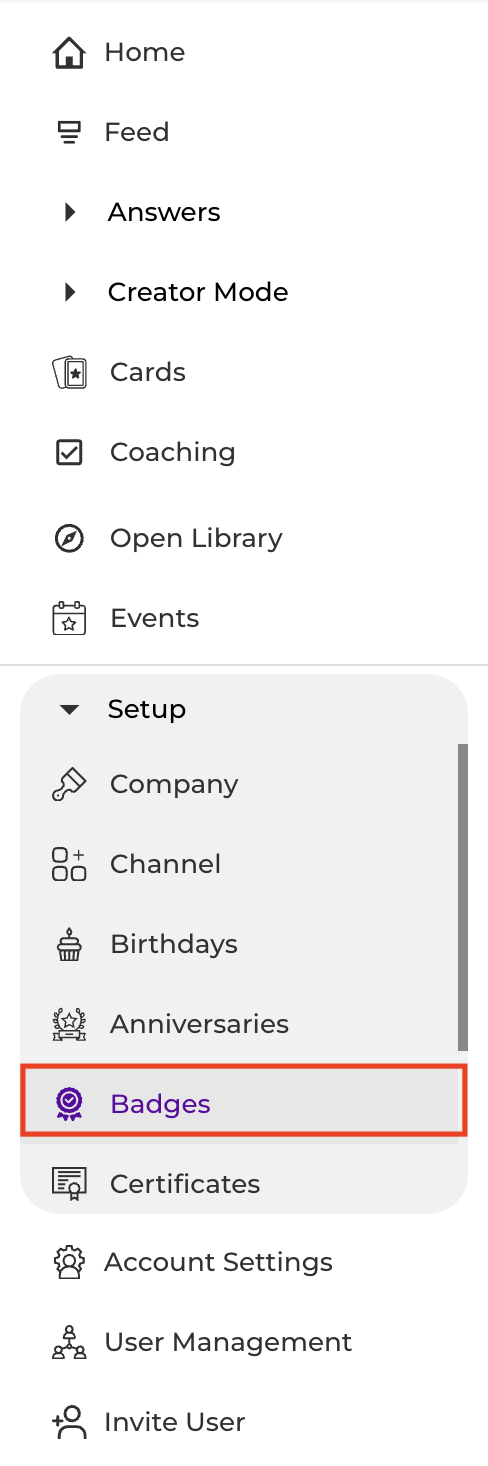The image size is (488, 1466).
Task: Open the Badges setup page
Action: [x=244, y=1103]
